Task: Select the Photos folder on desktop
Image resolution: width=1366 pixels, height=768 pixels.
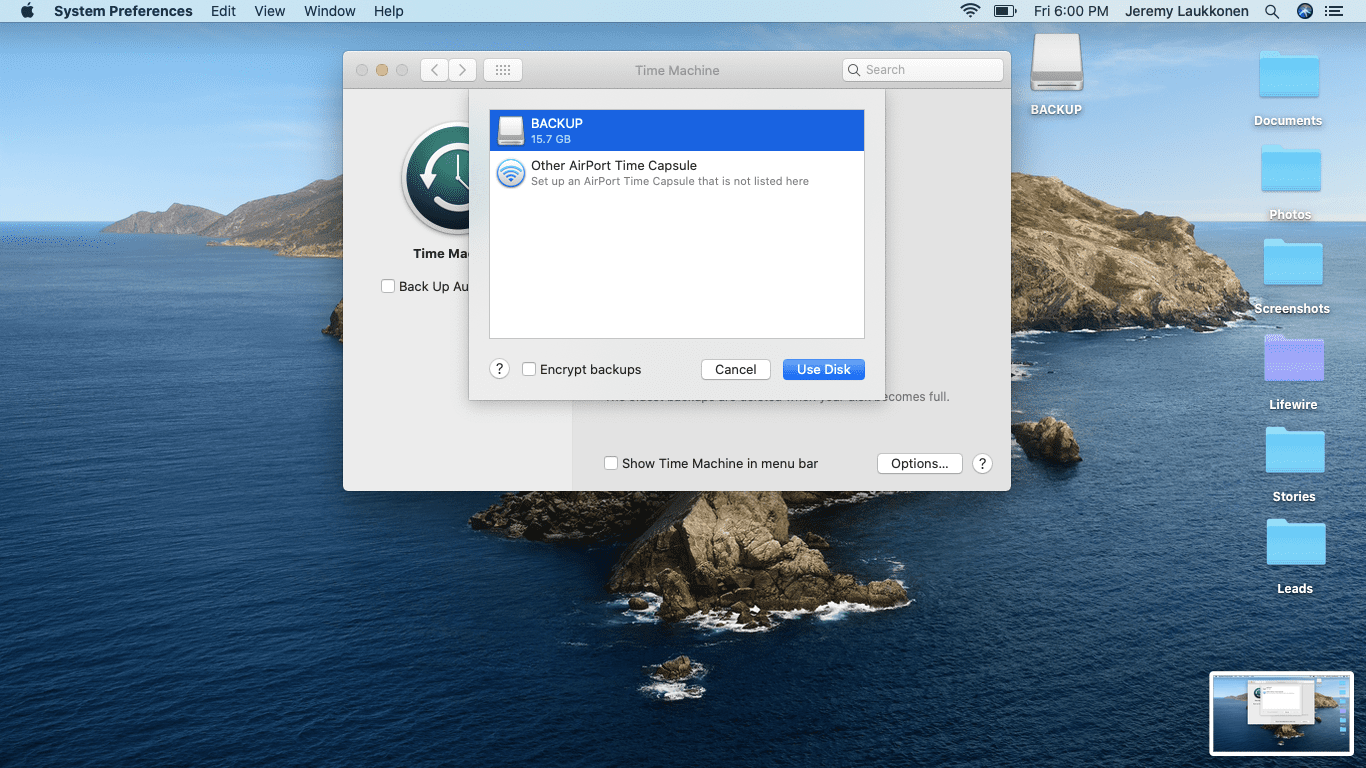Action: (1290, 181)
